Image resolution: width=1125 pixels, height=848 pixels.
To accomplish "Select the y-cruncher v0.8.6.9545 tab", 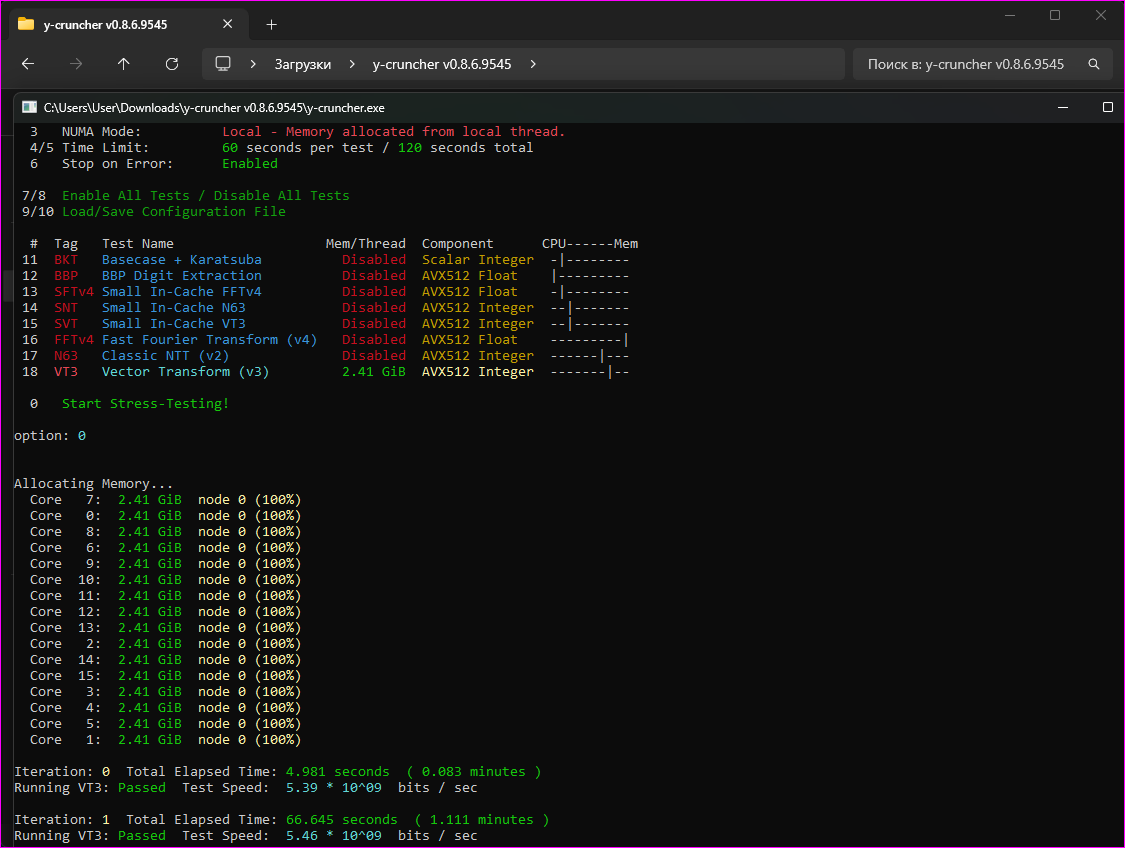I will [x=129, y=24].
